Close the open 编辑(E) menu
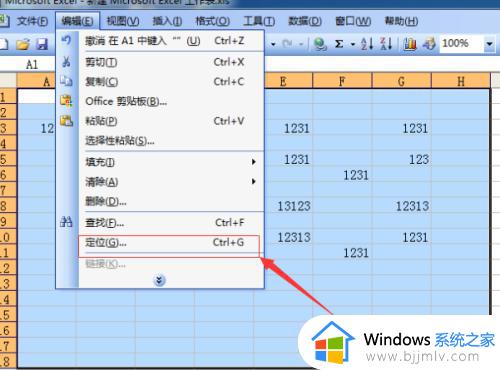The height and width of the screenshot is (370, 500). tap(77, 21)
